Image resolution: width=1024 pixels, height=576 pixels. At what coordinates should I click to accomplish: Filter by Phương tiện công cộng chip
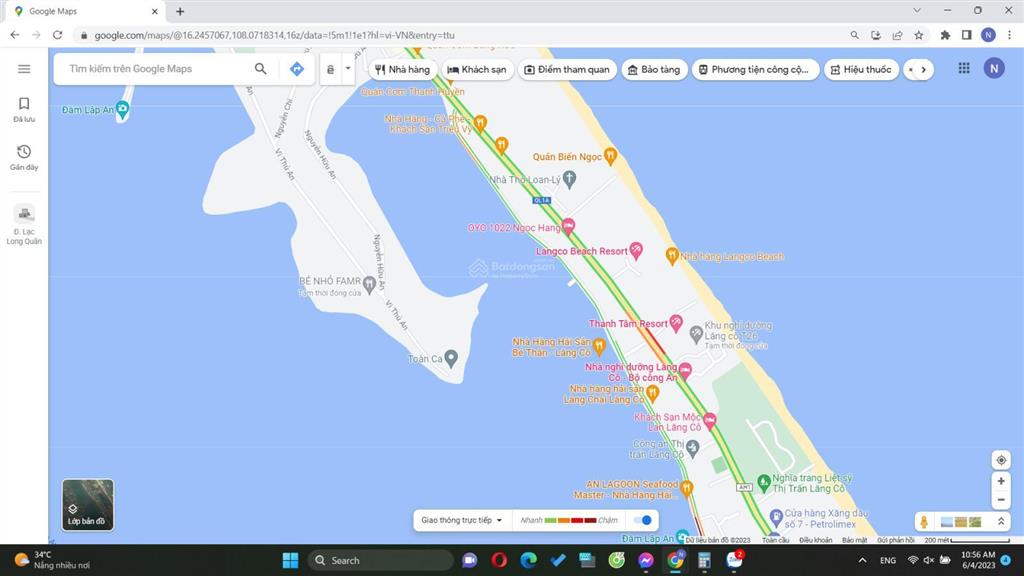click(754, 69)
